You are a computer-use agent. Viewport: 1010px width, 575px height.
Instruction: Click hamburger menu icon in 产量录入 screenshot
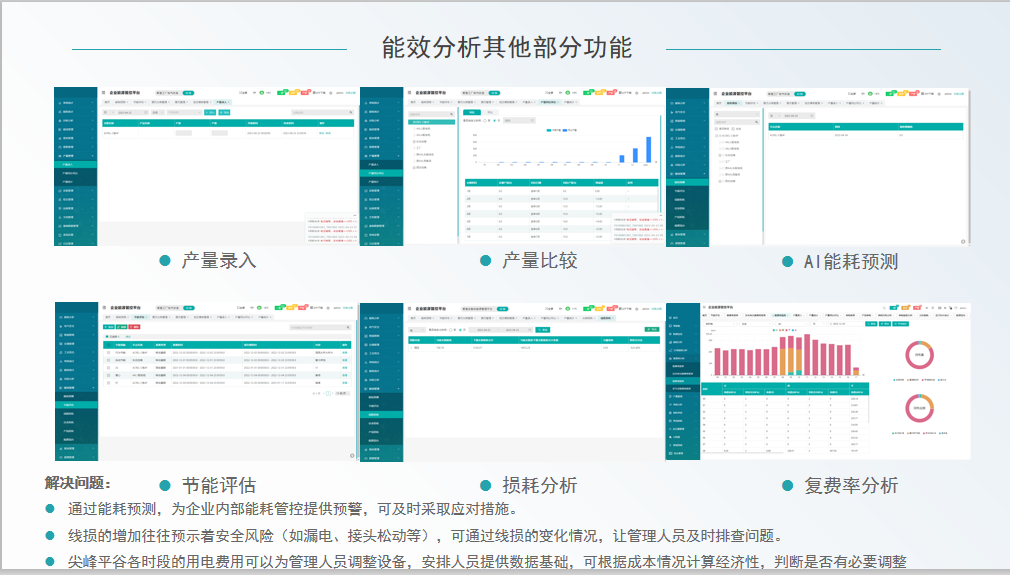(x=102, y=92)
